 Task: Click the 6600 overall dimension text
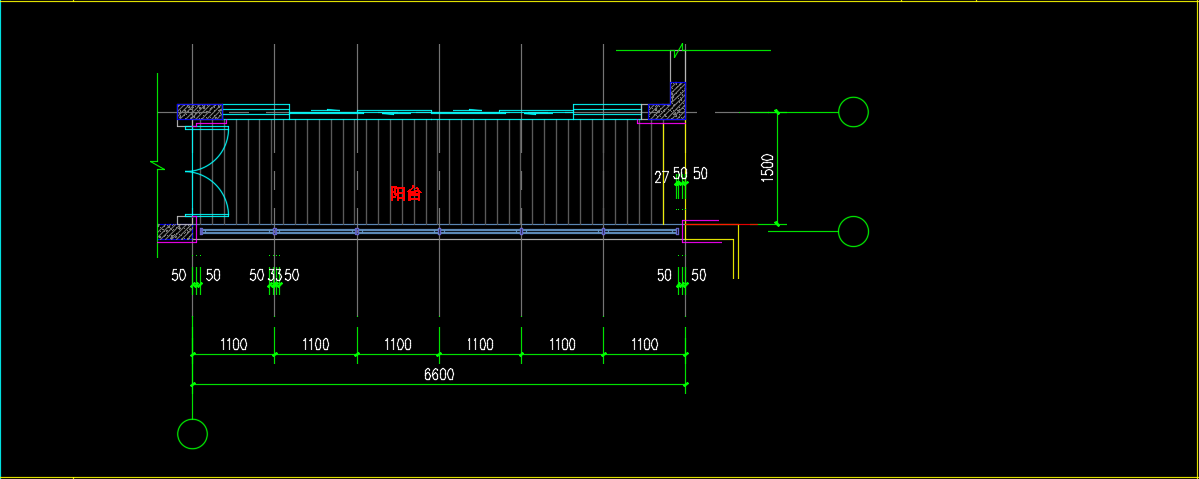tap(439, 375)
